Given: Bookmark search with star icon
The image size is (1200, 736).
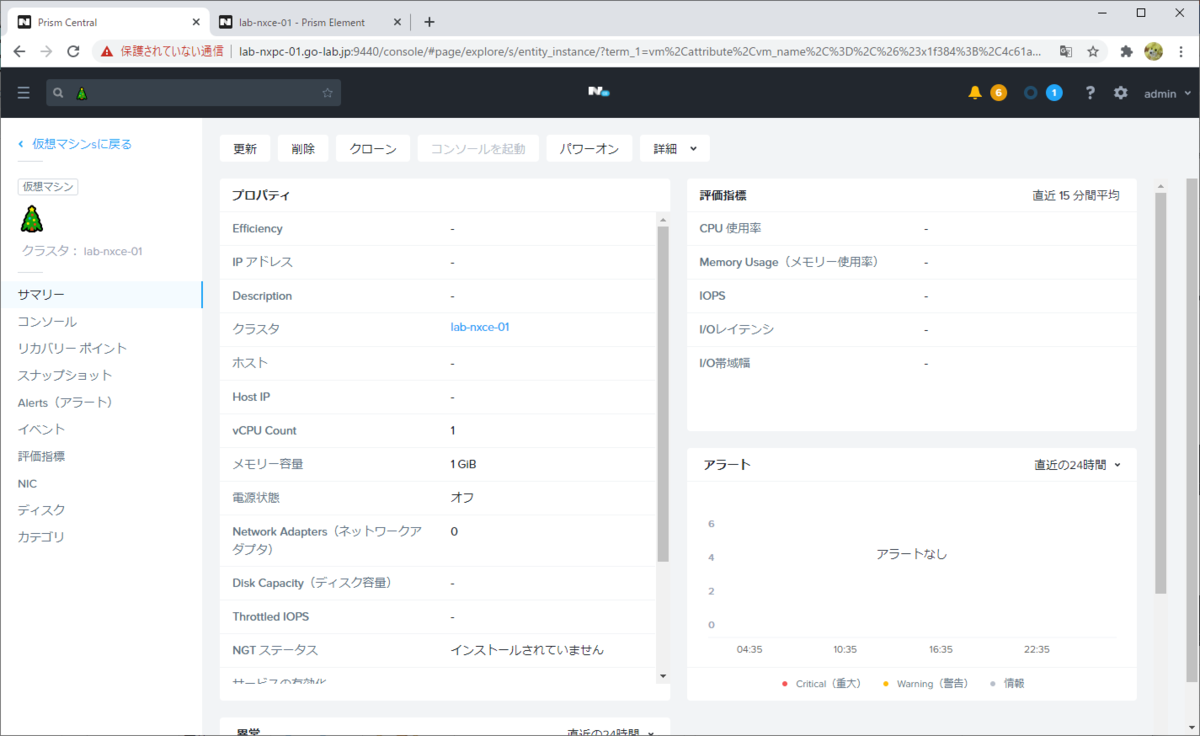Looking at the screenshot, I should pos(327,93).
